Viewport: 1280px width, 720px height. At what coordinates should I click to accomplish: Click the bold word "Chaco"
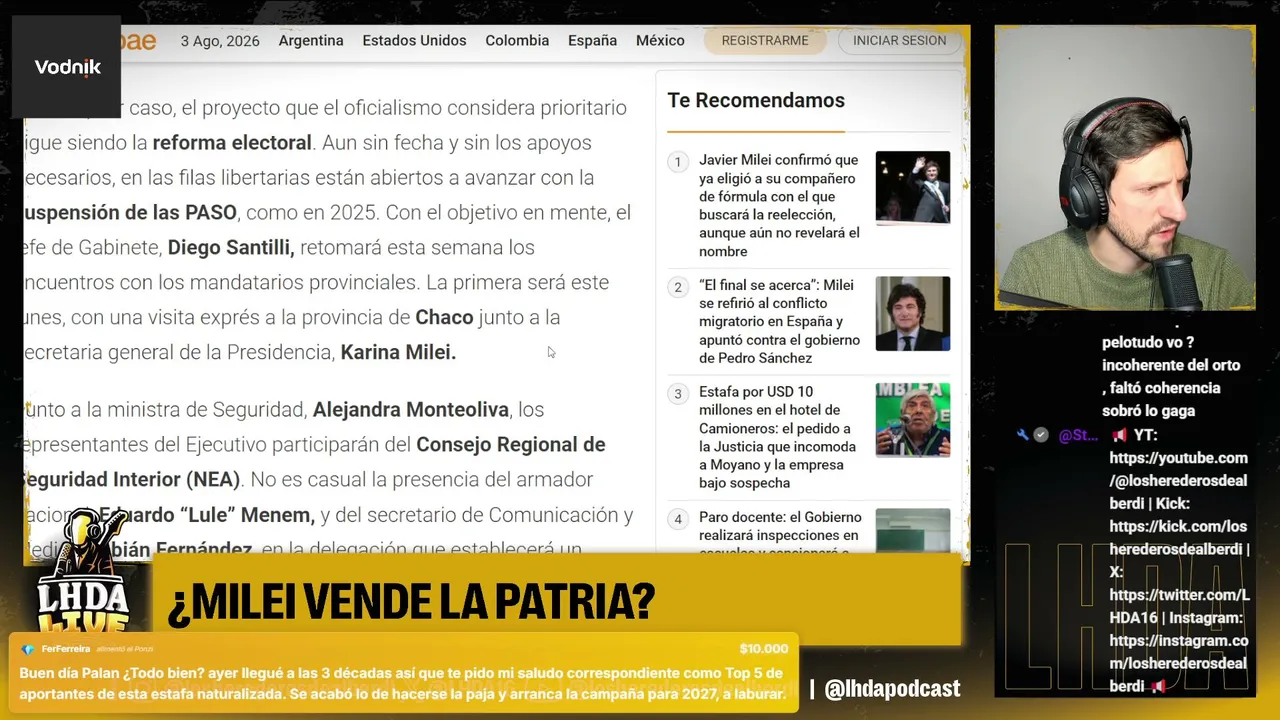444,317
